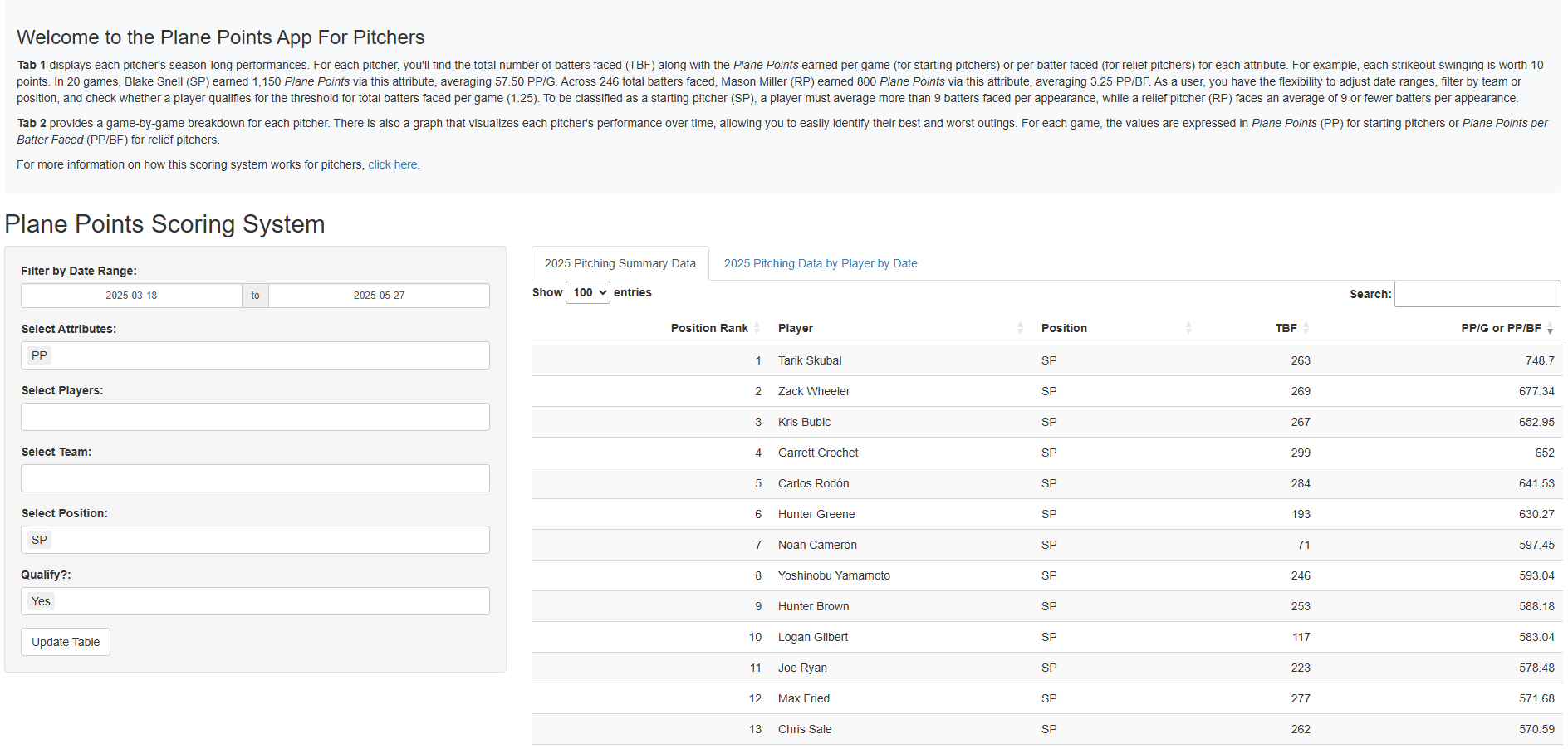Viewport: 1568px width, 749px height.
Task: Focus the table Search box
Action: tap(1477, 294)
